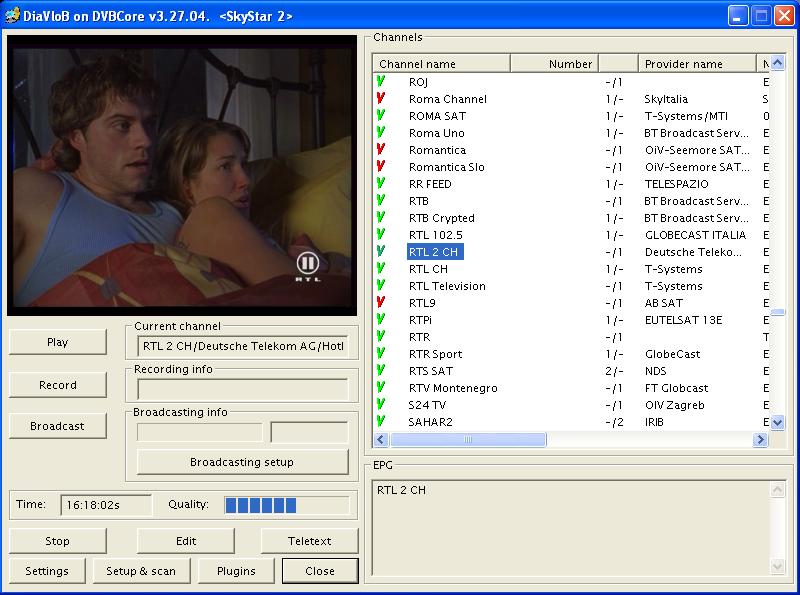Click the green status icon beside ROJ
Viewport: 800px width, 595px height.
pyautogui.click(x=381, y=81)
